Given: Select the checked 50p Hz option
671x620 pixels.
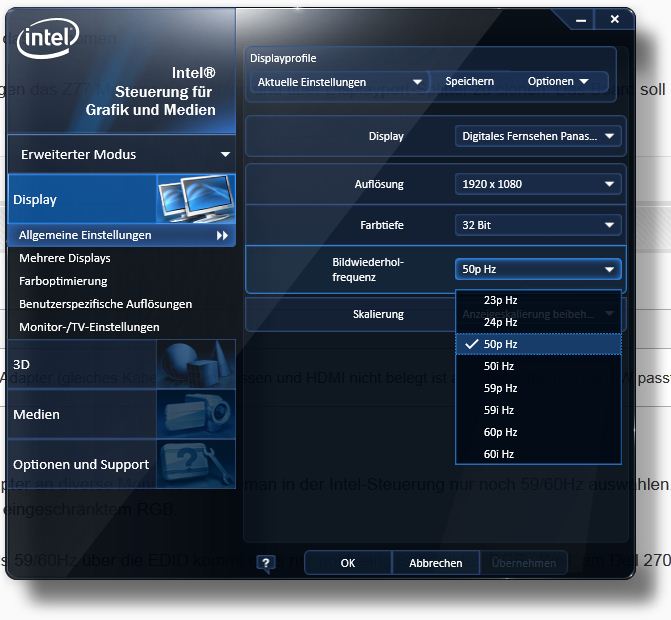Looking at the screenshot, I should tap(538, 344).
